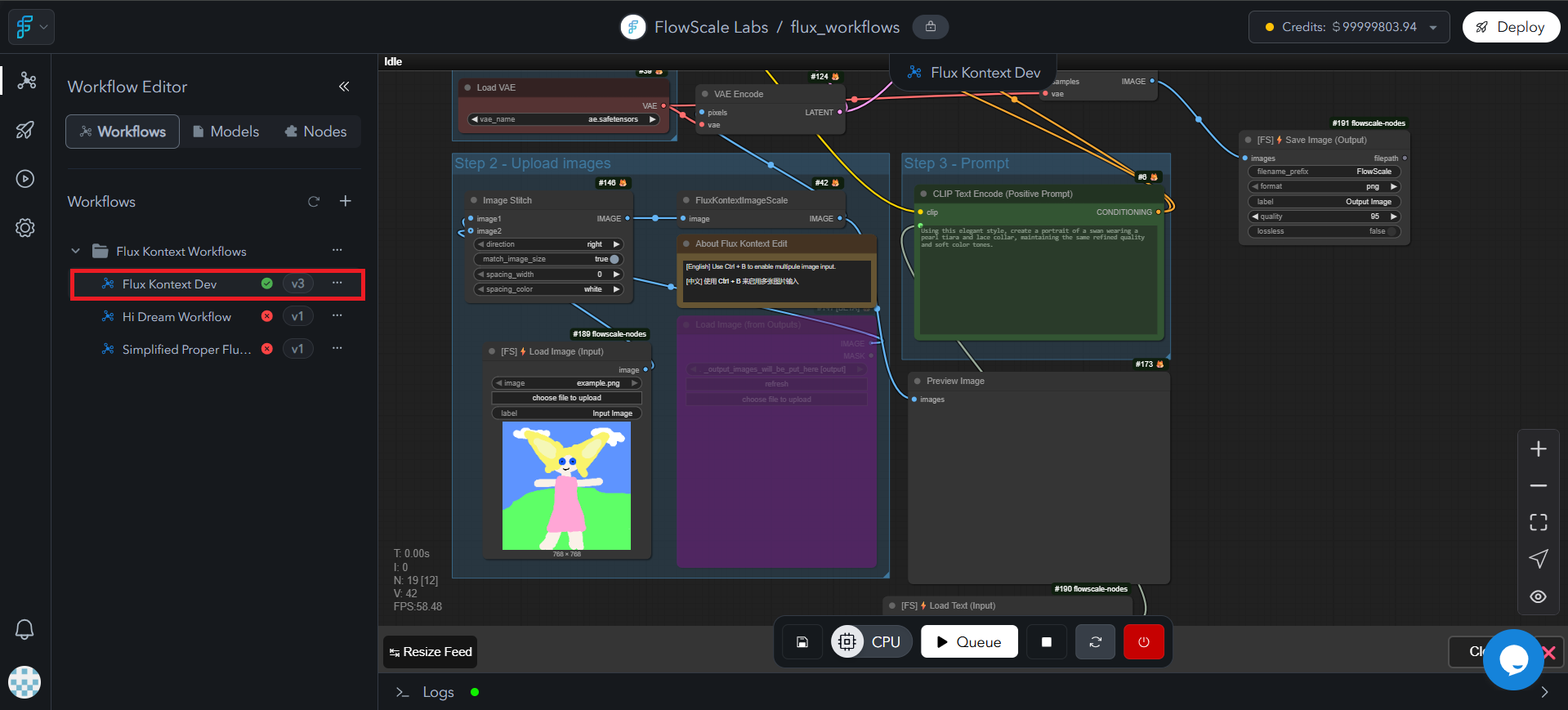Open the settings gear sidebar icon

click(x=25, y=228)
